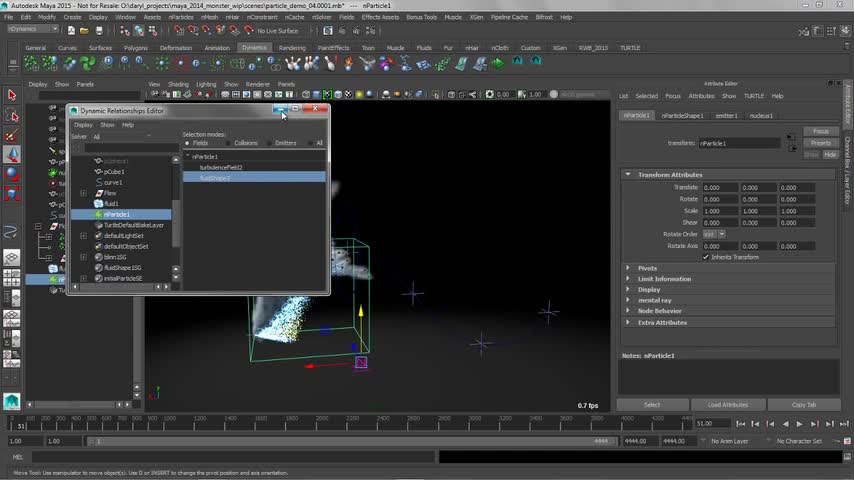
Task: Select the Fields selection mode radio button
Action: coord(187,143)
